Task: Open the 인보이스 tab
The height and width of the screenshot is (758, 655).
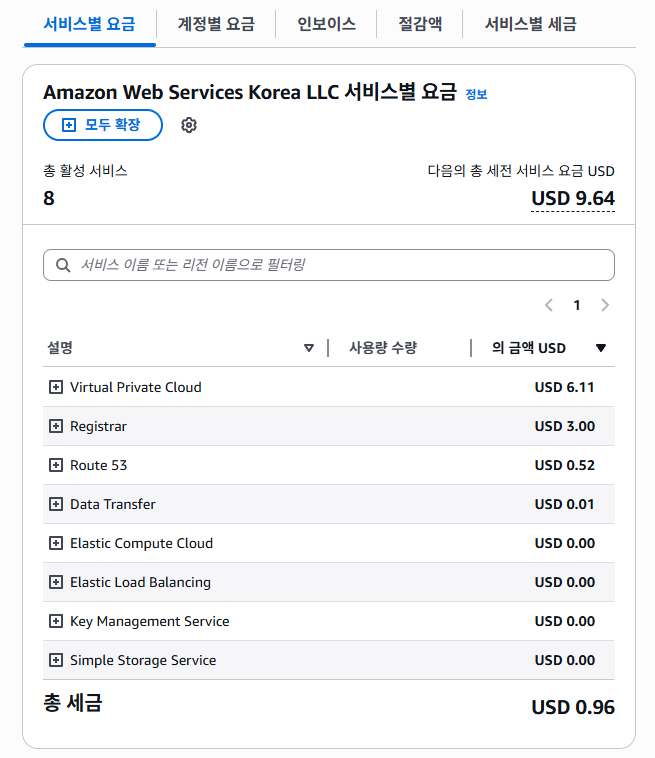Action: 326,24
